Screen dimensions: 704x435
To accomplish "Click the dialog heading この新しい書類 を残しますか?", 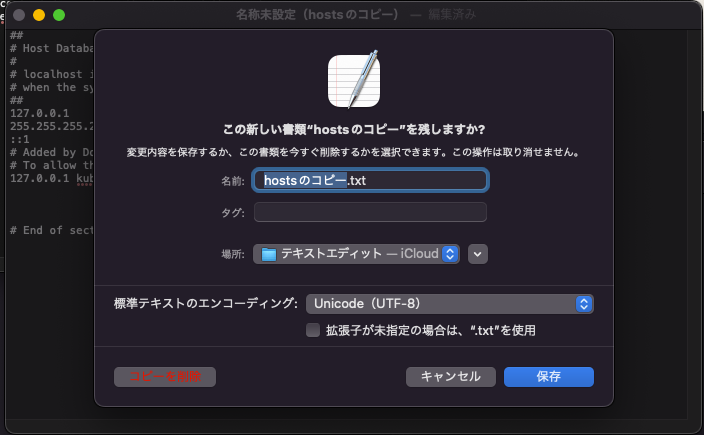I will click(x=354, y=130).
